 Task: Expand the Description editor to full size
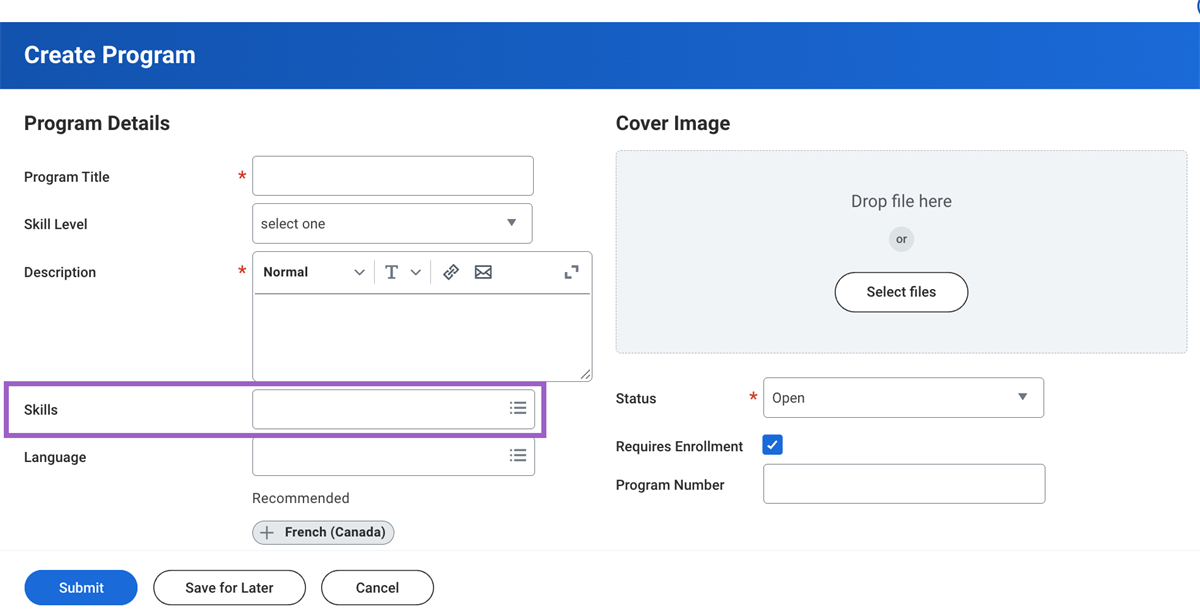point(572,272)
